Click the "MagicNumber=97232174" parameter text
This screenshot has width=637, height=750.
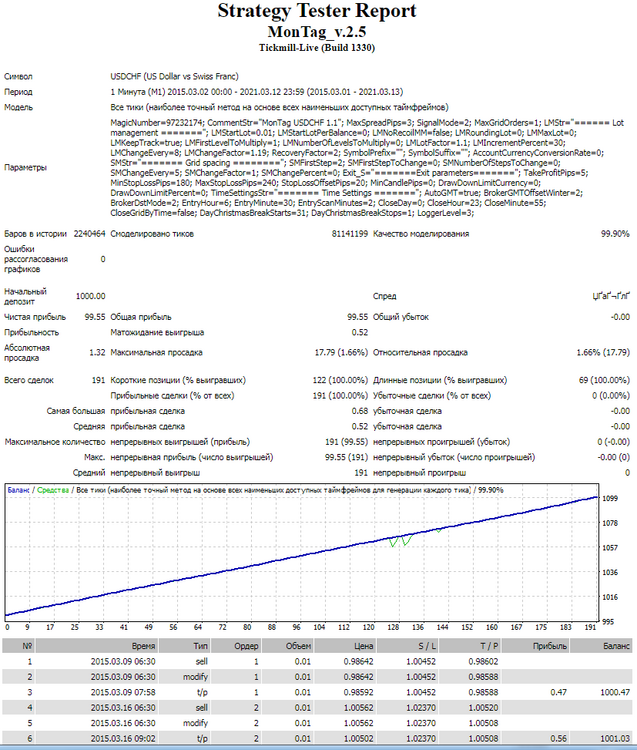[x=157, y=122]
